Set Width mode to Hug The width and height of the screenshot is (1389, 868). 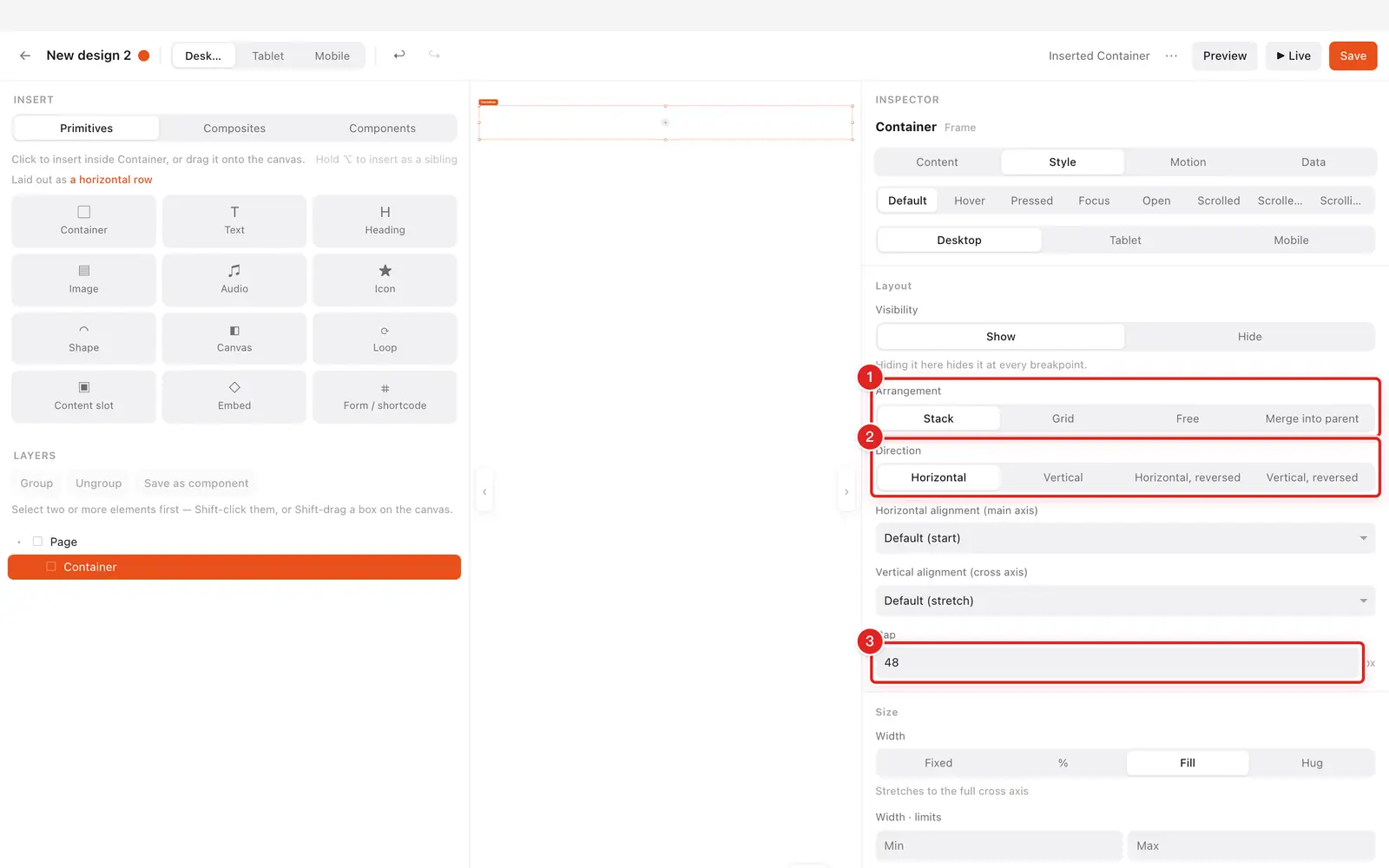click(1312, 763)
